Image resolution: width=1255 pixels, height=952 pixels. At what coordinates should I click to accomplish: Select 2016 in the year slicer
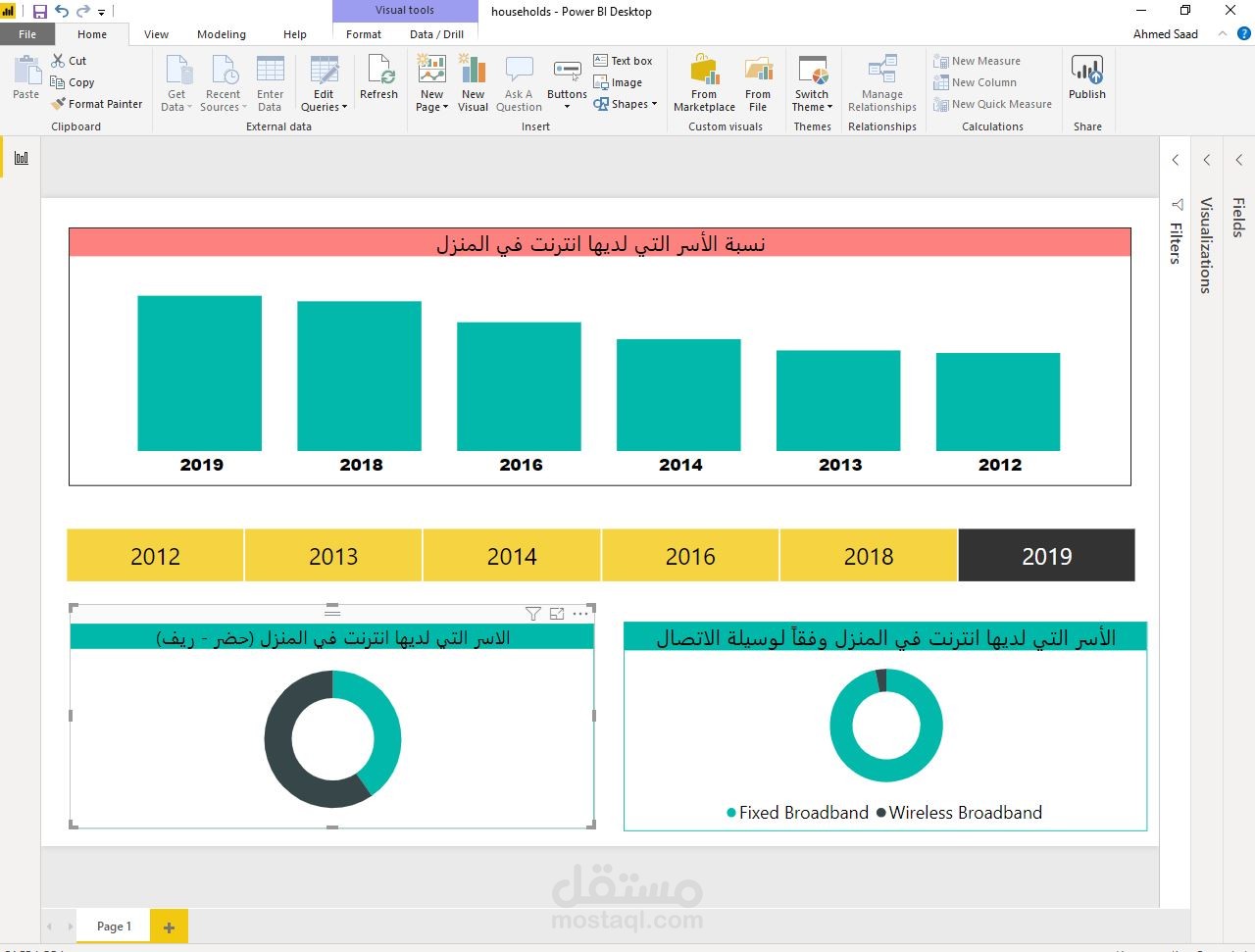pyautogui.click(x=690, y=555)
